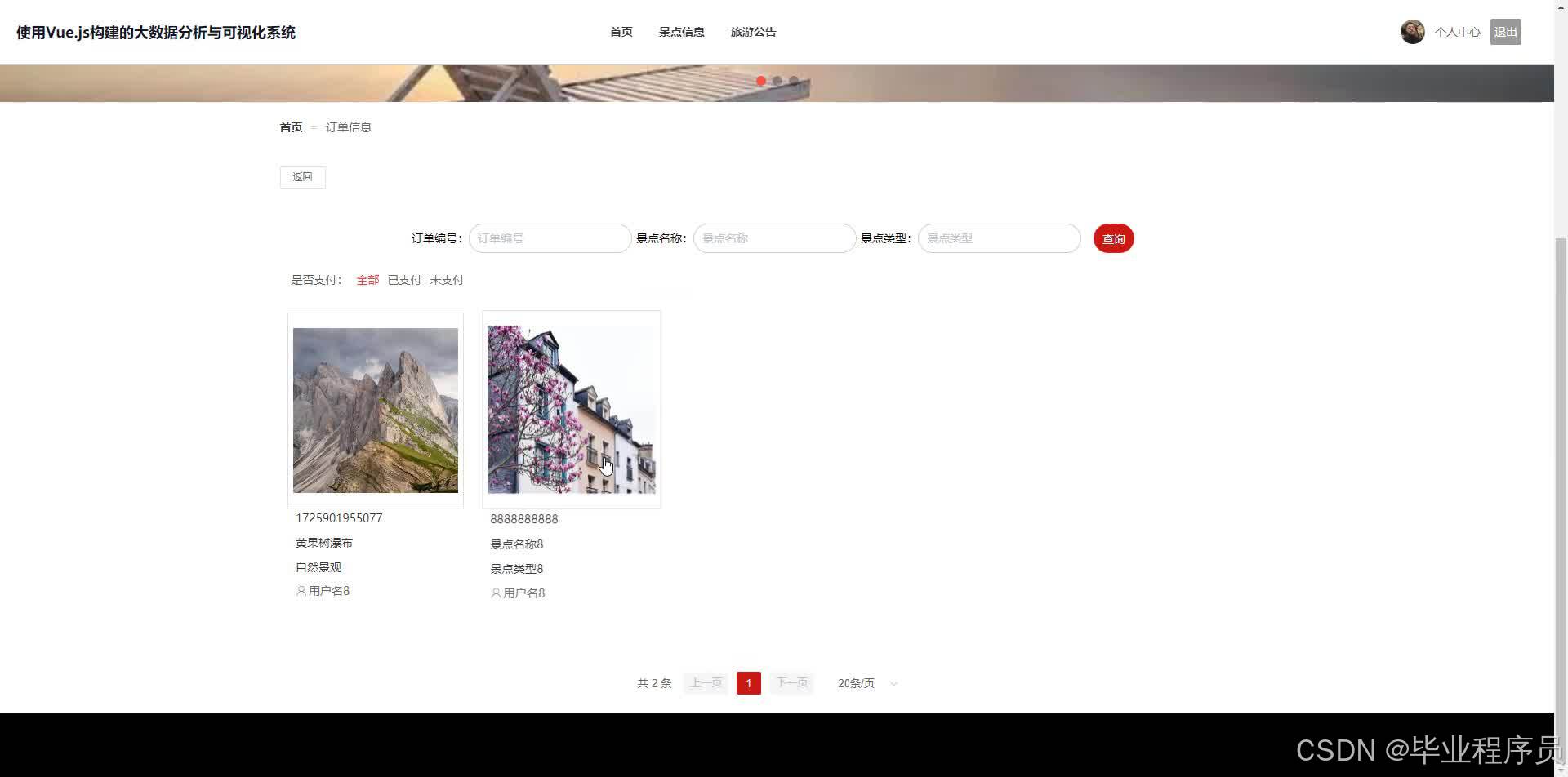Click user icon beside 用户名8 under 8888888888
This screenshot has height=777, width=1568.
tap(495, 593)
